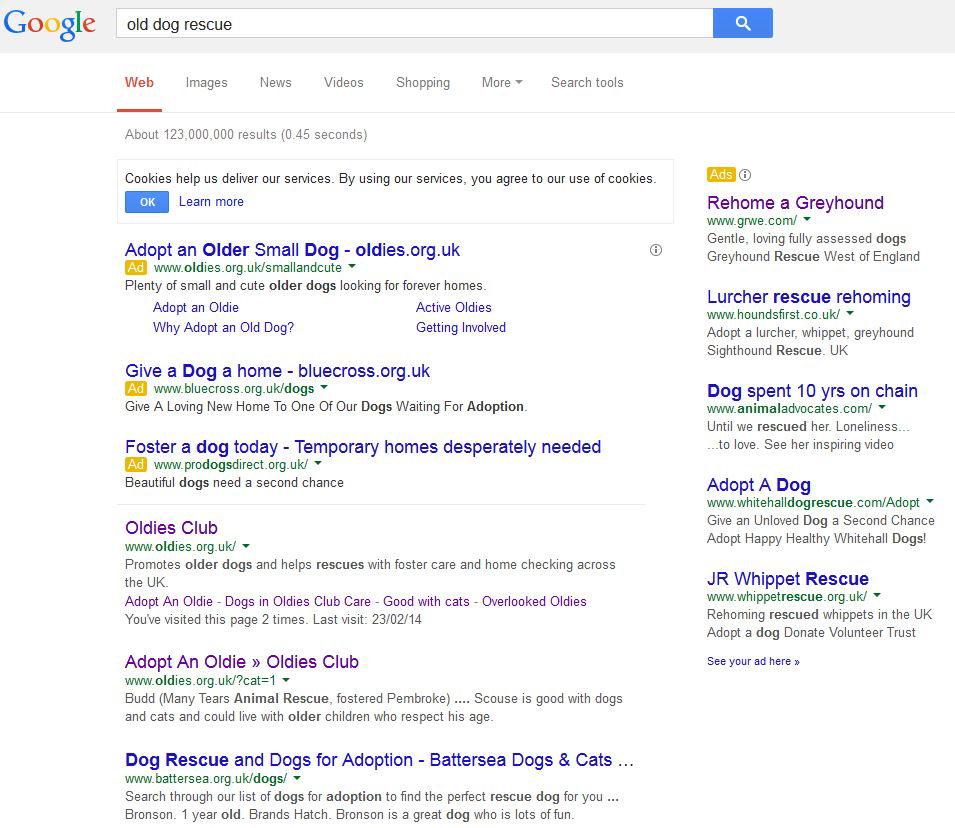Image resolution: width=955 pixels, height=828 pixels.
Task: Click the Google logo
Action: pos(50,24)
